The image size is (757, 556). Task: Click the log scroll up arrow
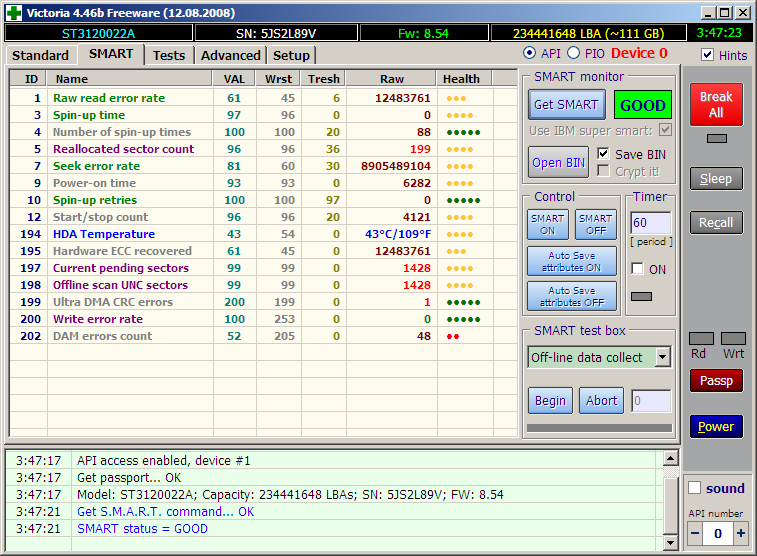(671, 458)
